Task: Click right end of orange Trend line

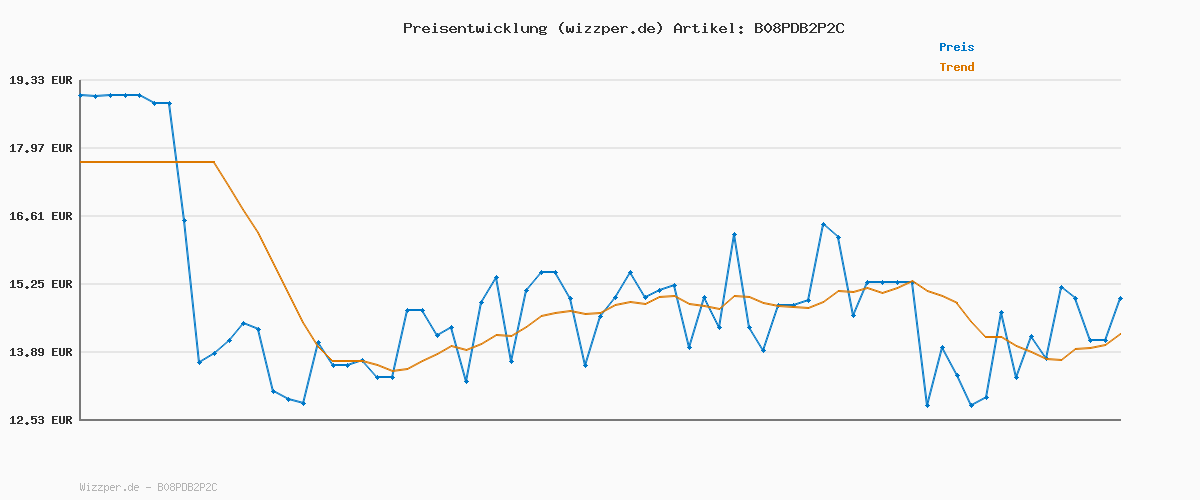Action: pos(1120,334)
